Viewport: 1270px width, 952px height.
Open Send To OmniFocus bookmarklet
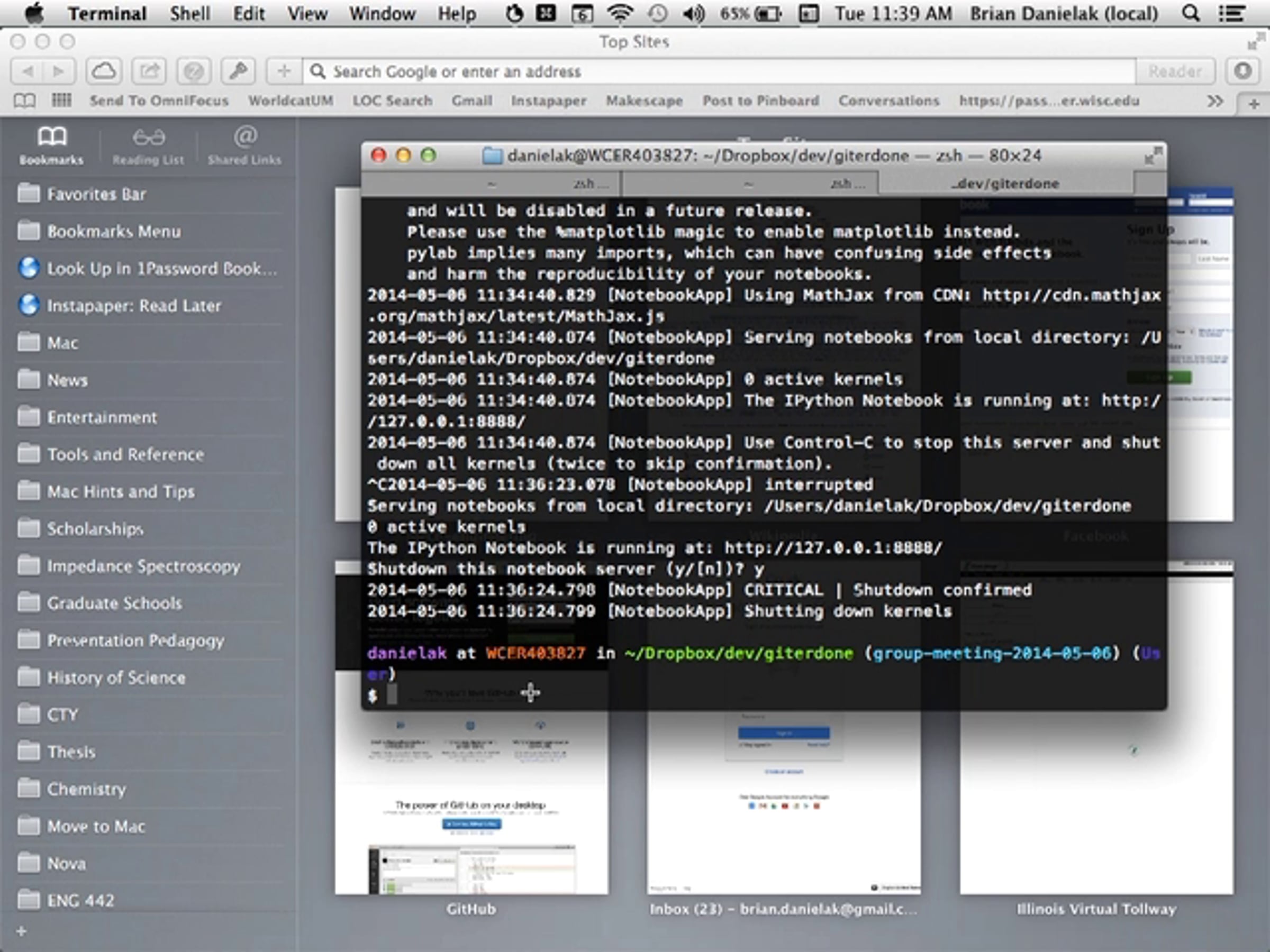click(159, 101)
